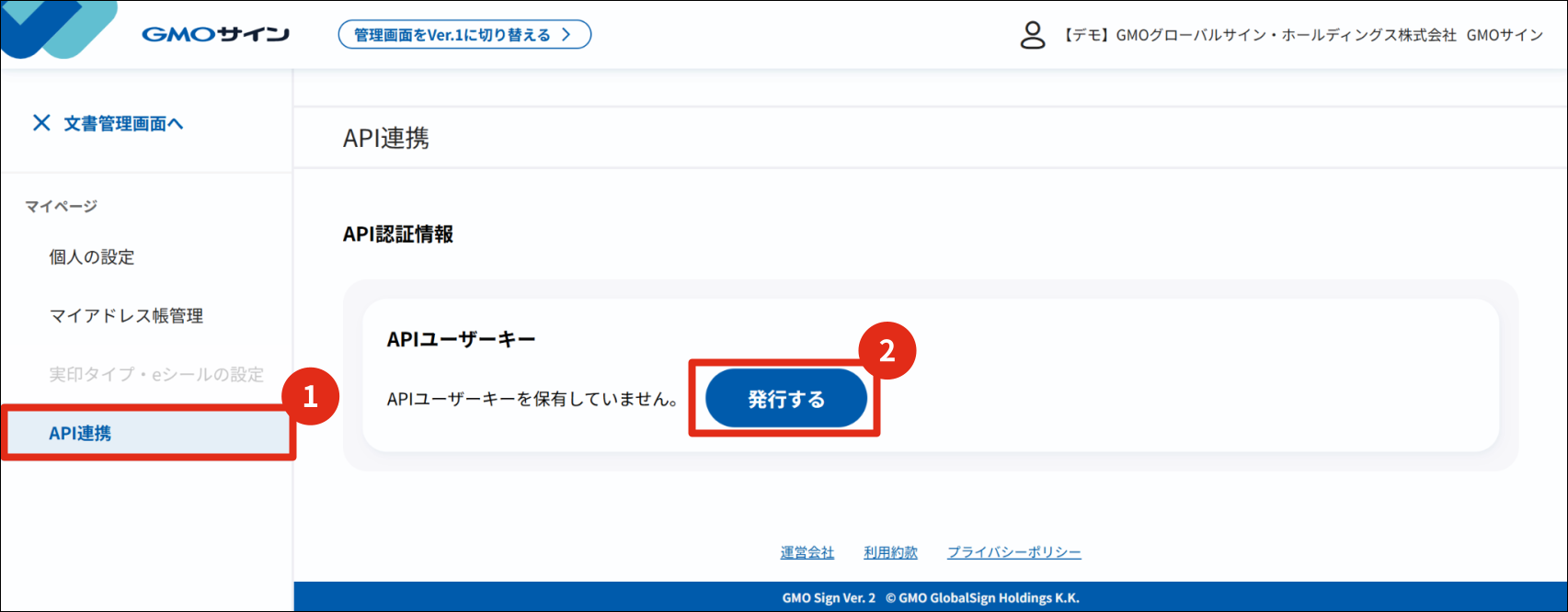Open the 運営会社 footer link
Viewport: 1568px width, 612px height.
coord(807,552)
